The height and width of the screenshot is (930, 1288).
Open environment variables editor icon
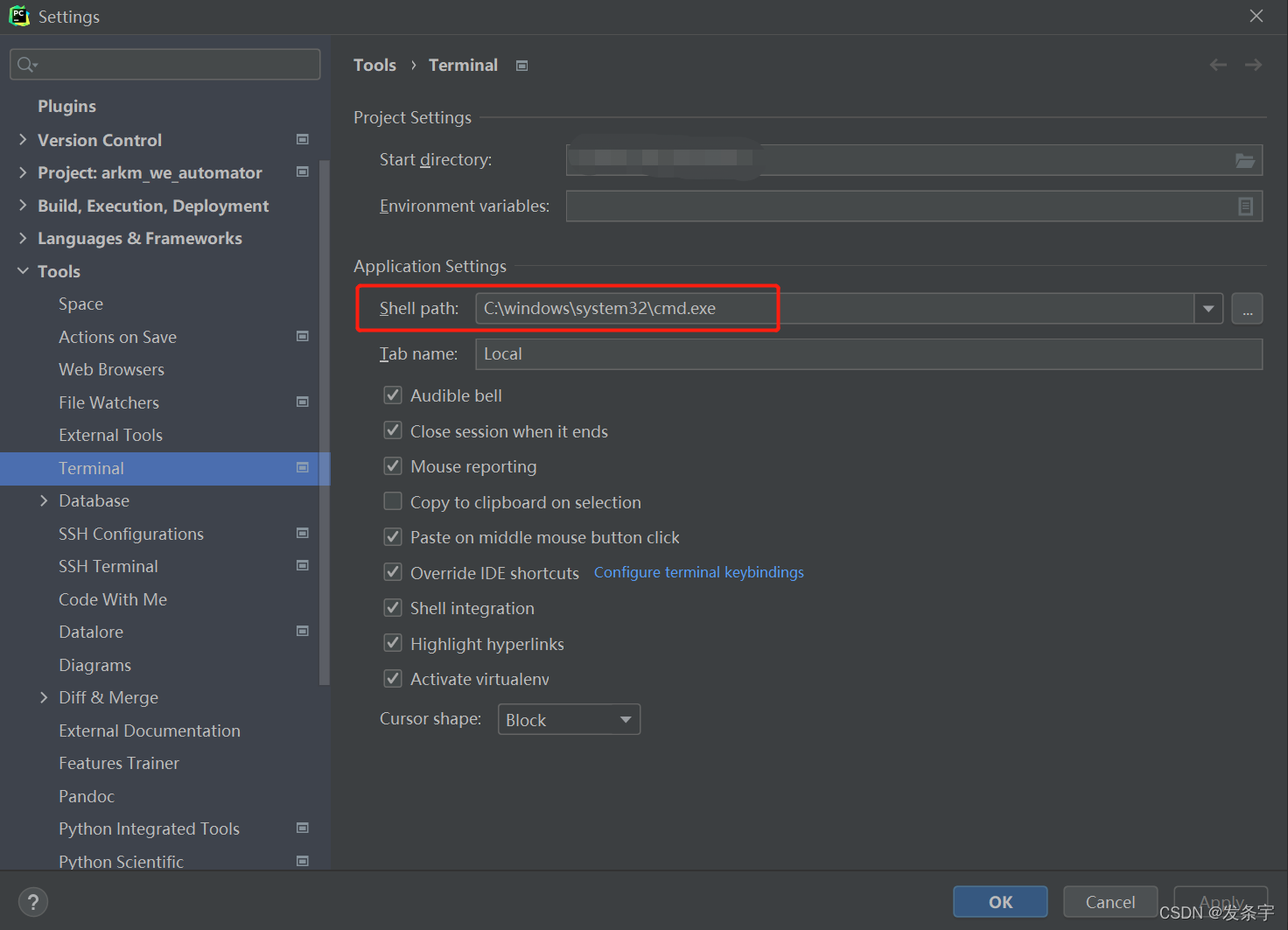pos(1246,206)
